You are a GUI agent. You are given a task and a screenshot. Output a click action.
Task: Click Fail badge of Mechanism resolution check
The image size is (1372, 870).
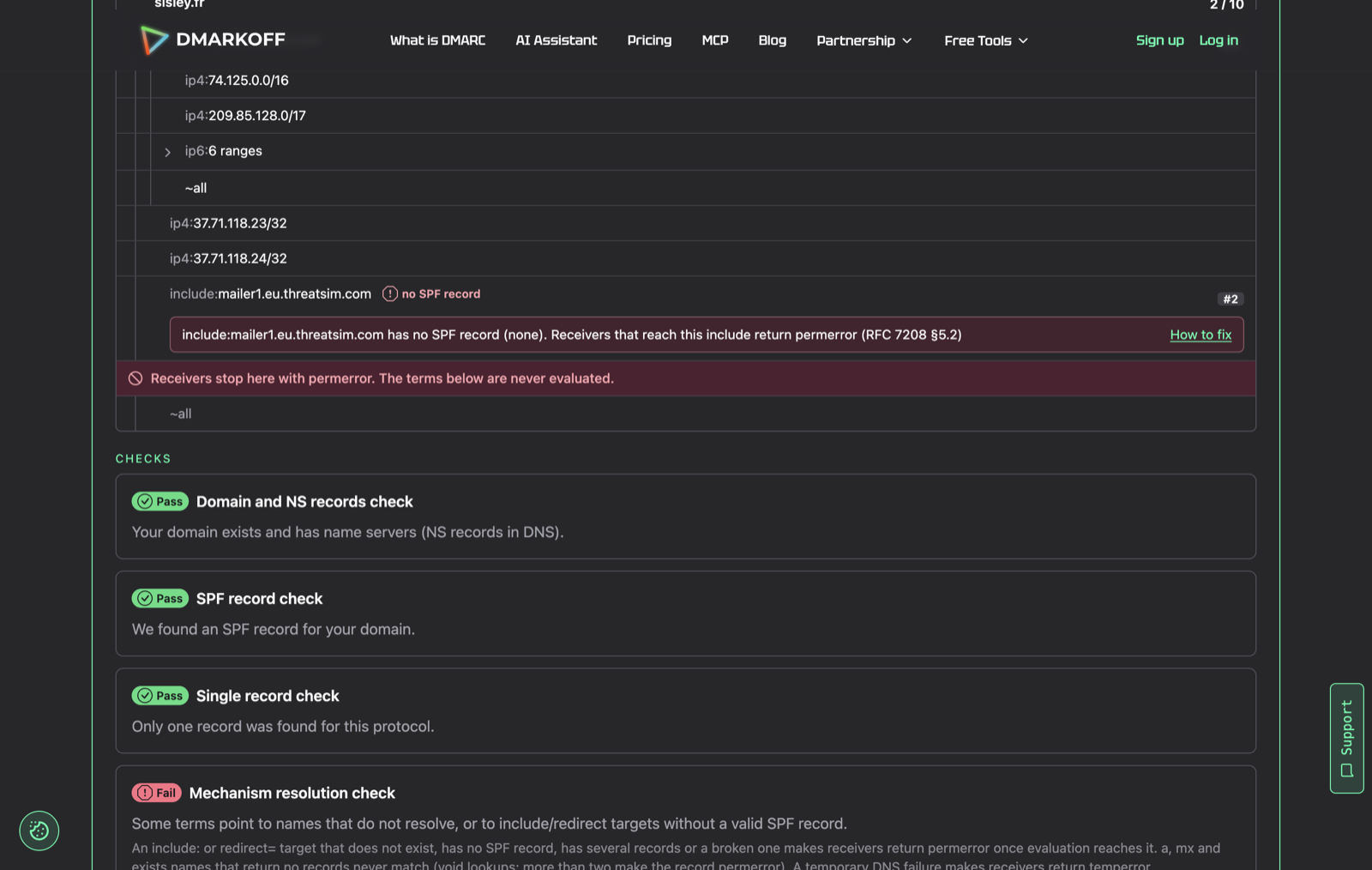[157, 793]
